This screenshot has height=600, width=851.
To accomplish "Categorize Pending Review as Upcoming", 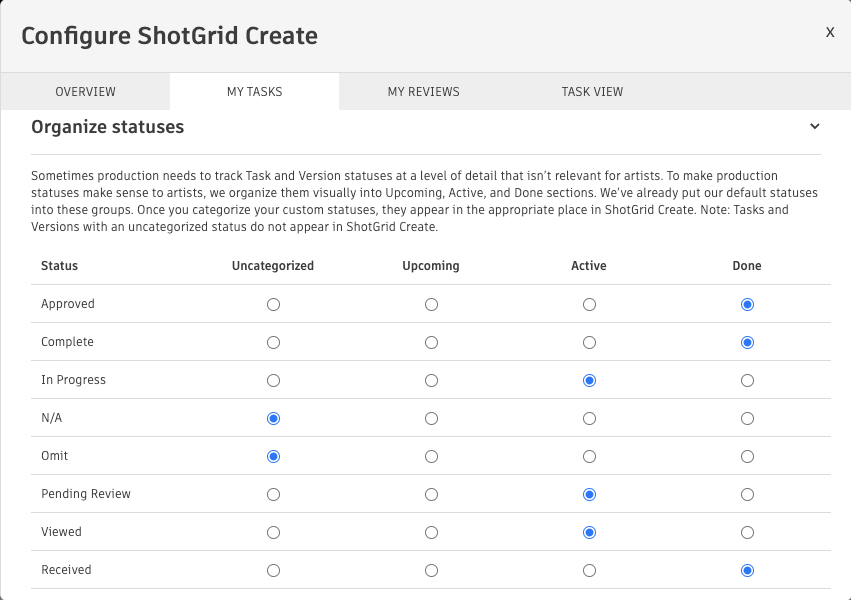I will (x=431, y=494).
